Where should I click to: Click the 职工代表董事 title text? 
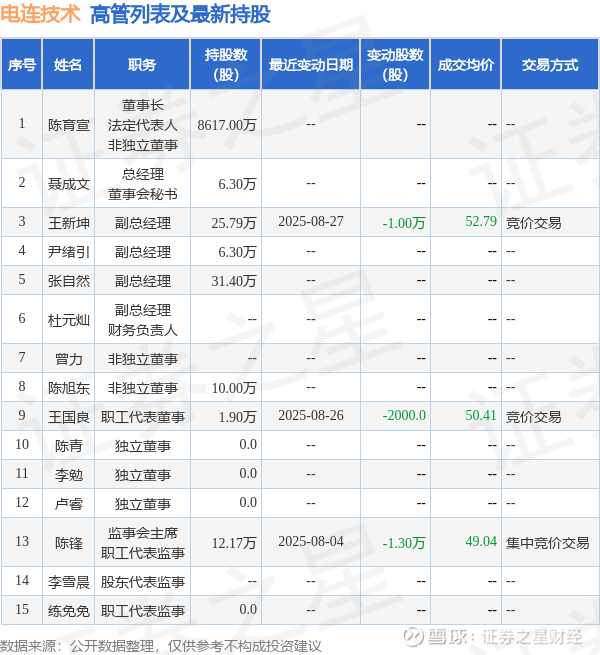point(142,416)
